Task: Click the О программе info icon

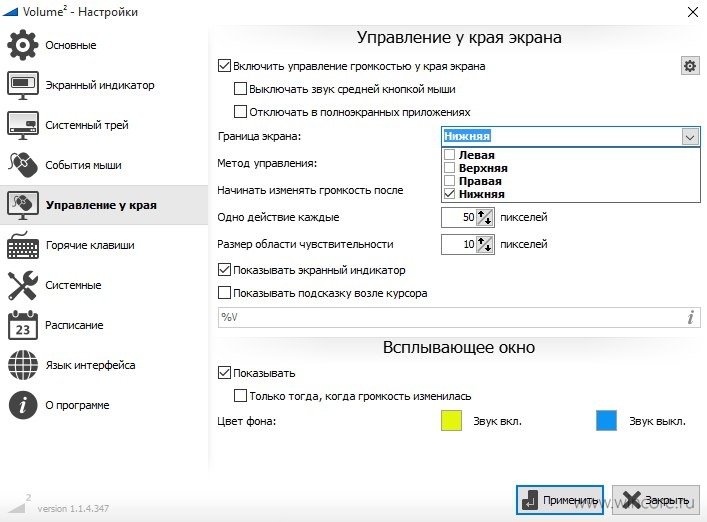Action: pos(23,405)
